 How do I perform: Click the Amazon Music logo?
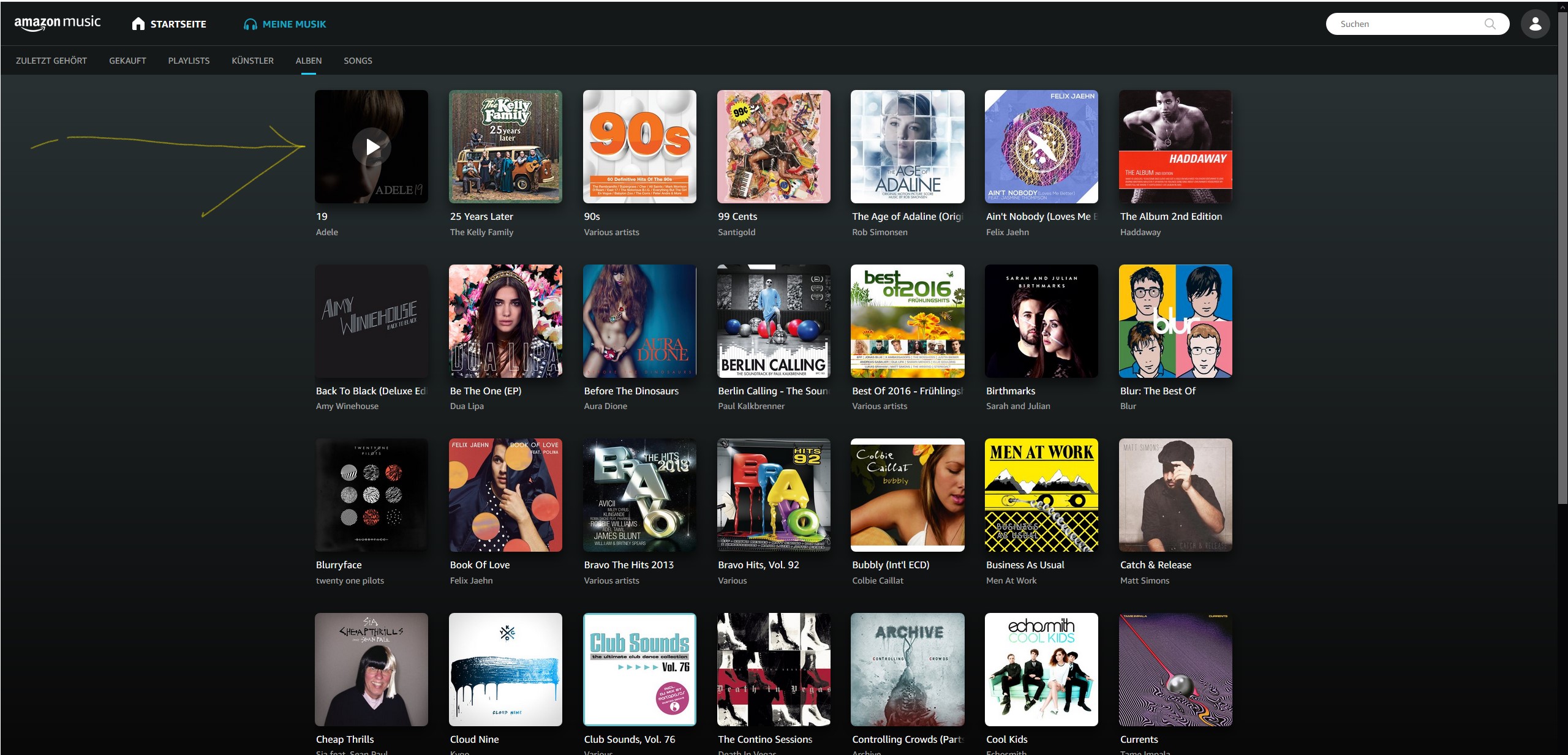click(x=58, y=23)
